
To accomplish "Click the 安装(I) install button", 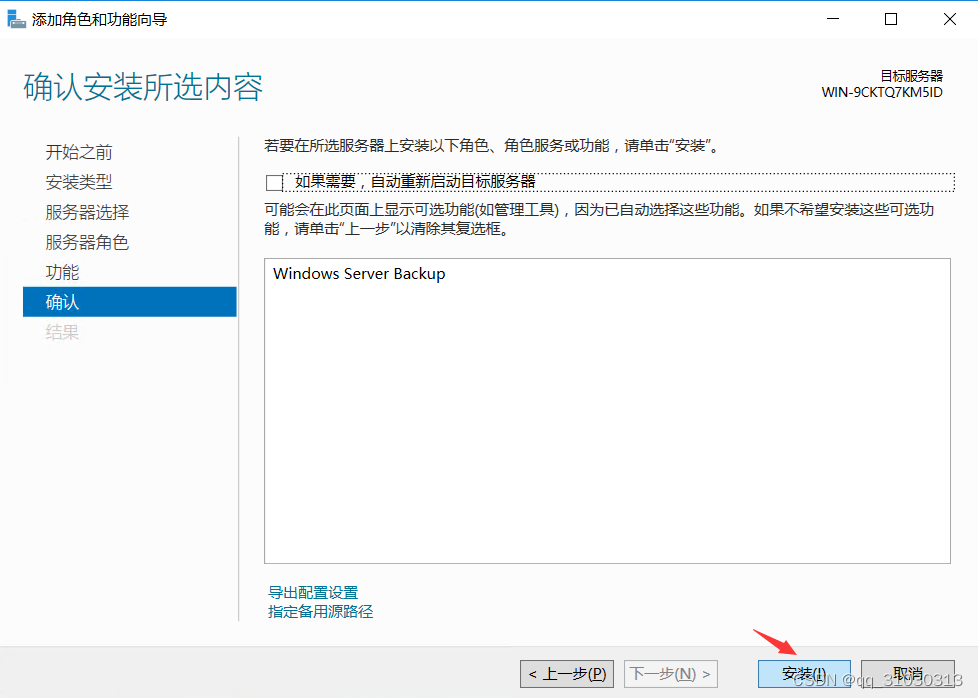I will 803,673.
